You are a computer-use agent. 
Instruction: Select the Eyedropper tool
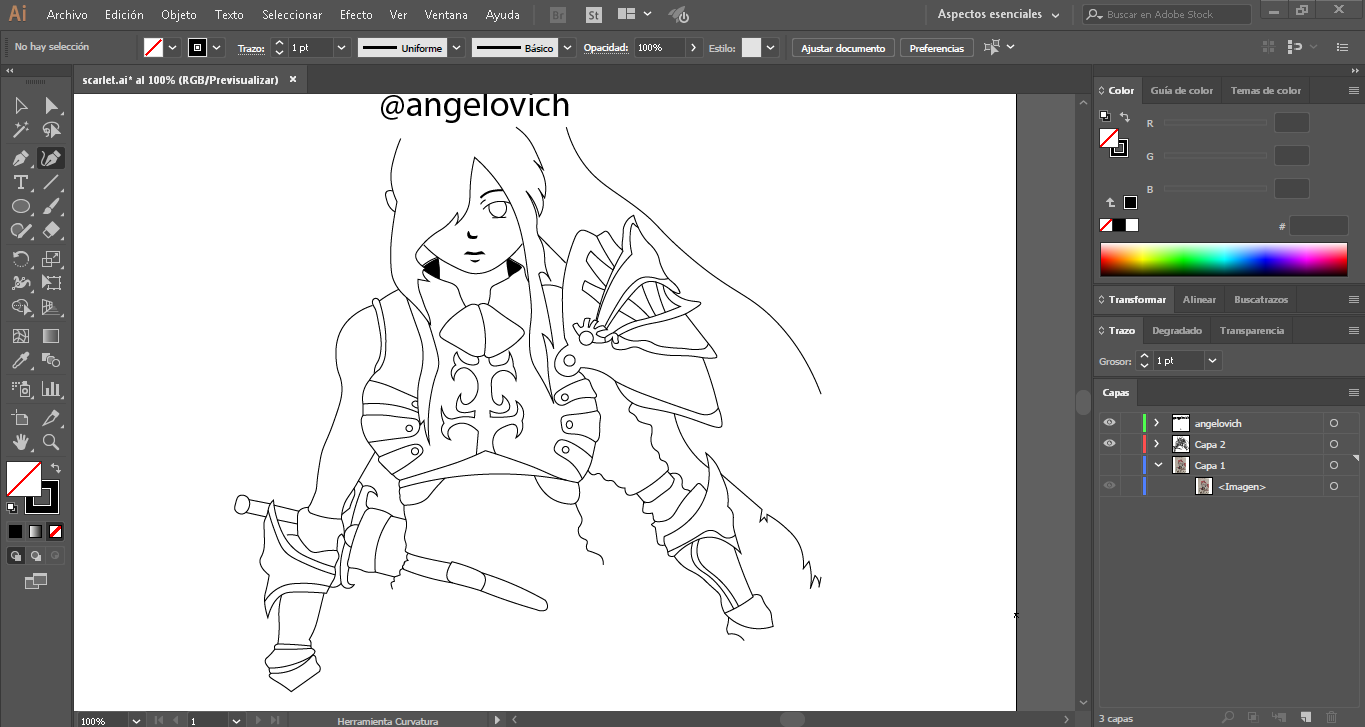(20, 360)
